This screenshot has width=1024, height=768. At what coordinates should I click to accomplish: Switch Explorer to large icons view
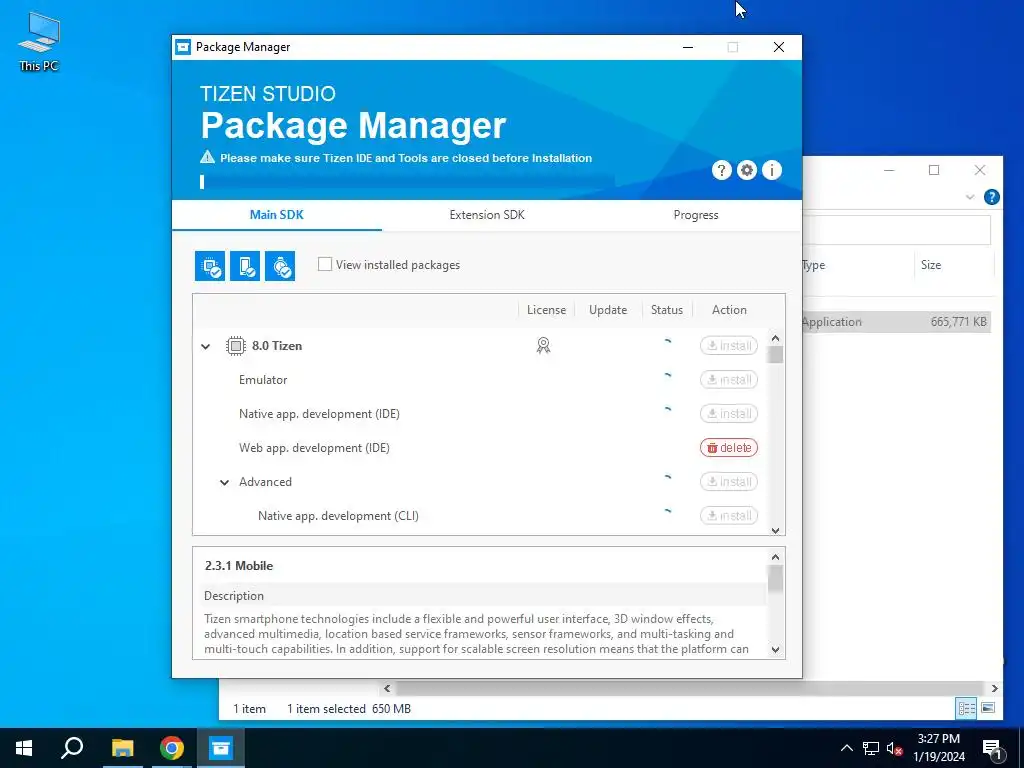tap(988, 708)
